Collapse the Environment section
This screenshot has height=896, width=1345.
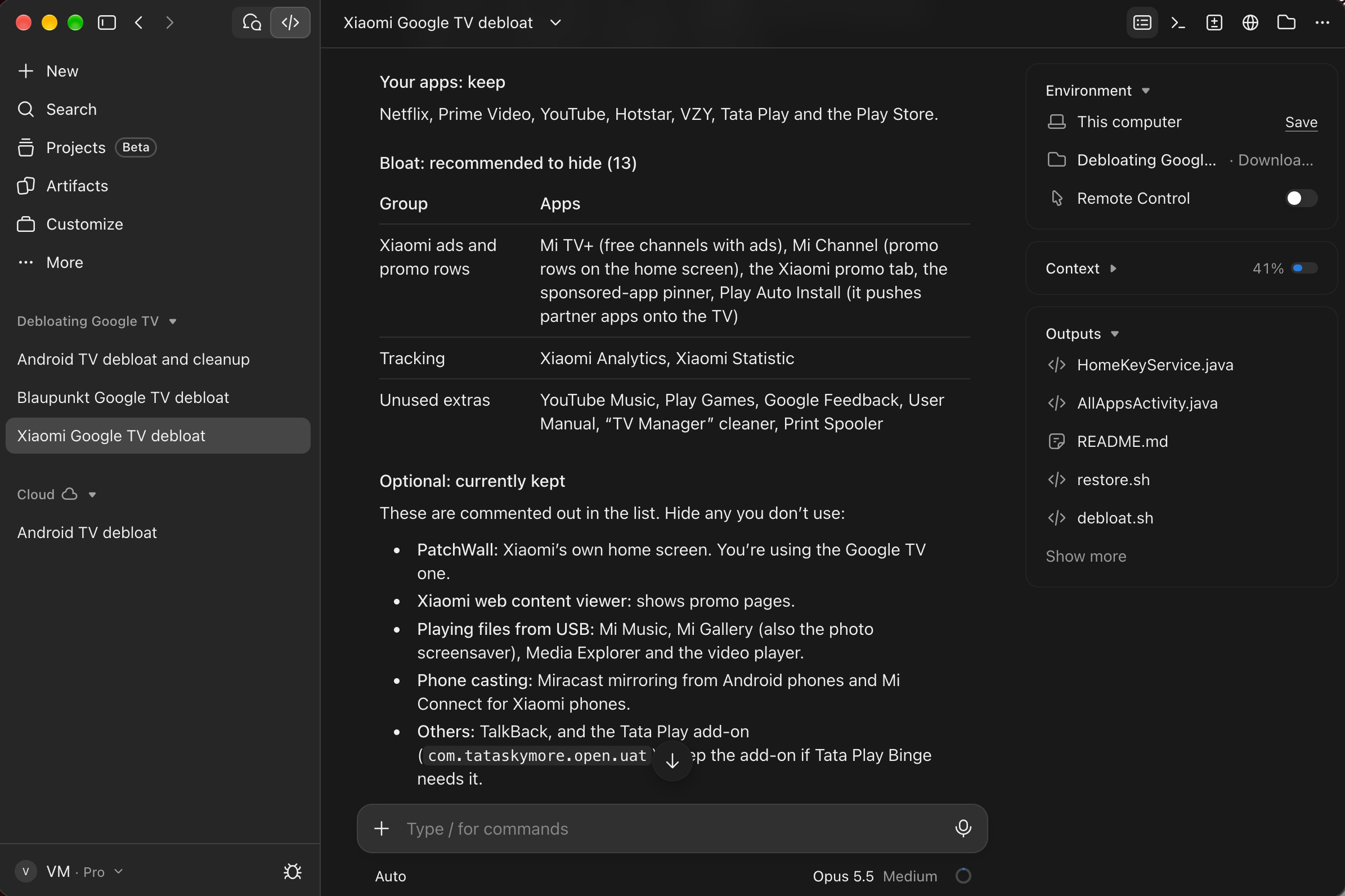click(x=1146, y=91)
